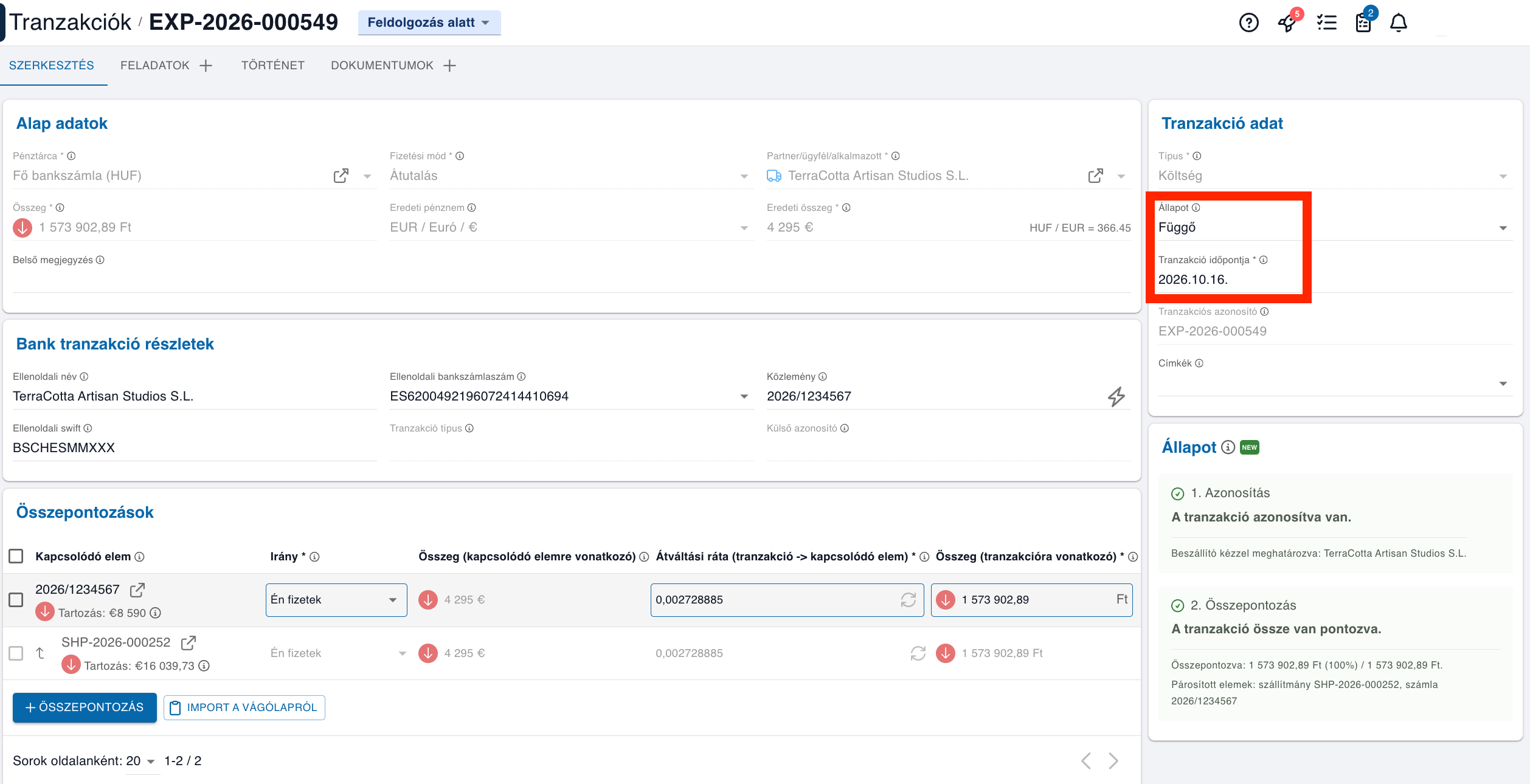
Task: Click the Belső megjegyzés input field
Action: coord(572,280)
